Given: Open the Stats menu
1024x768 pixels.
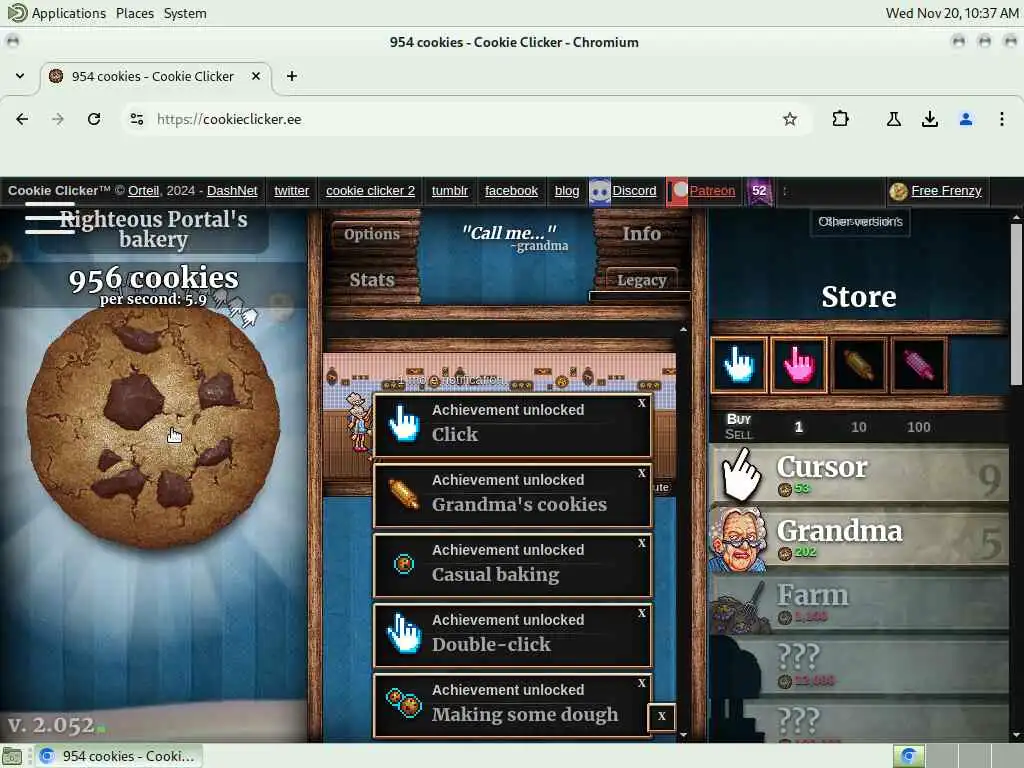Looking at the screenshot, I should click(372, 280).
